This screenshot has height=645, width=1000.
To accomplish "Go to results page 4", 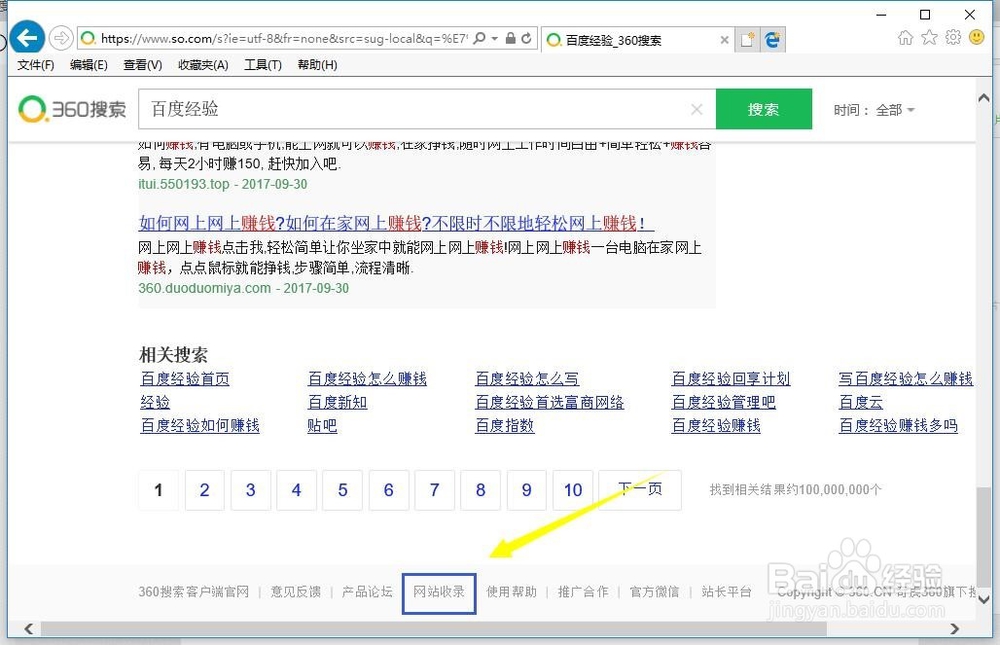I will pyautogui.click(x=297, y=490).
